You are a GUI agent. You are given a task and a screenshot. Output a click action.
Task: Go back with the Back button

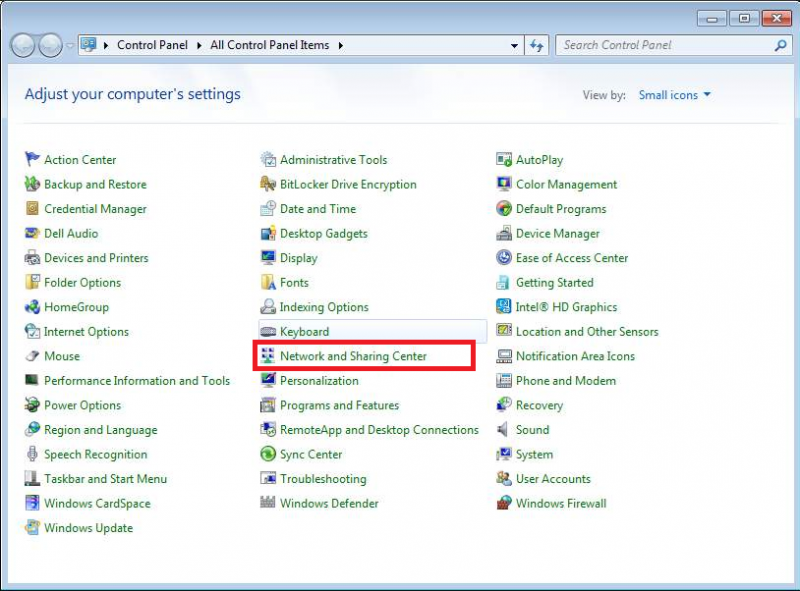tap(23, 45)
